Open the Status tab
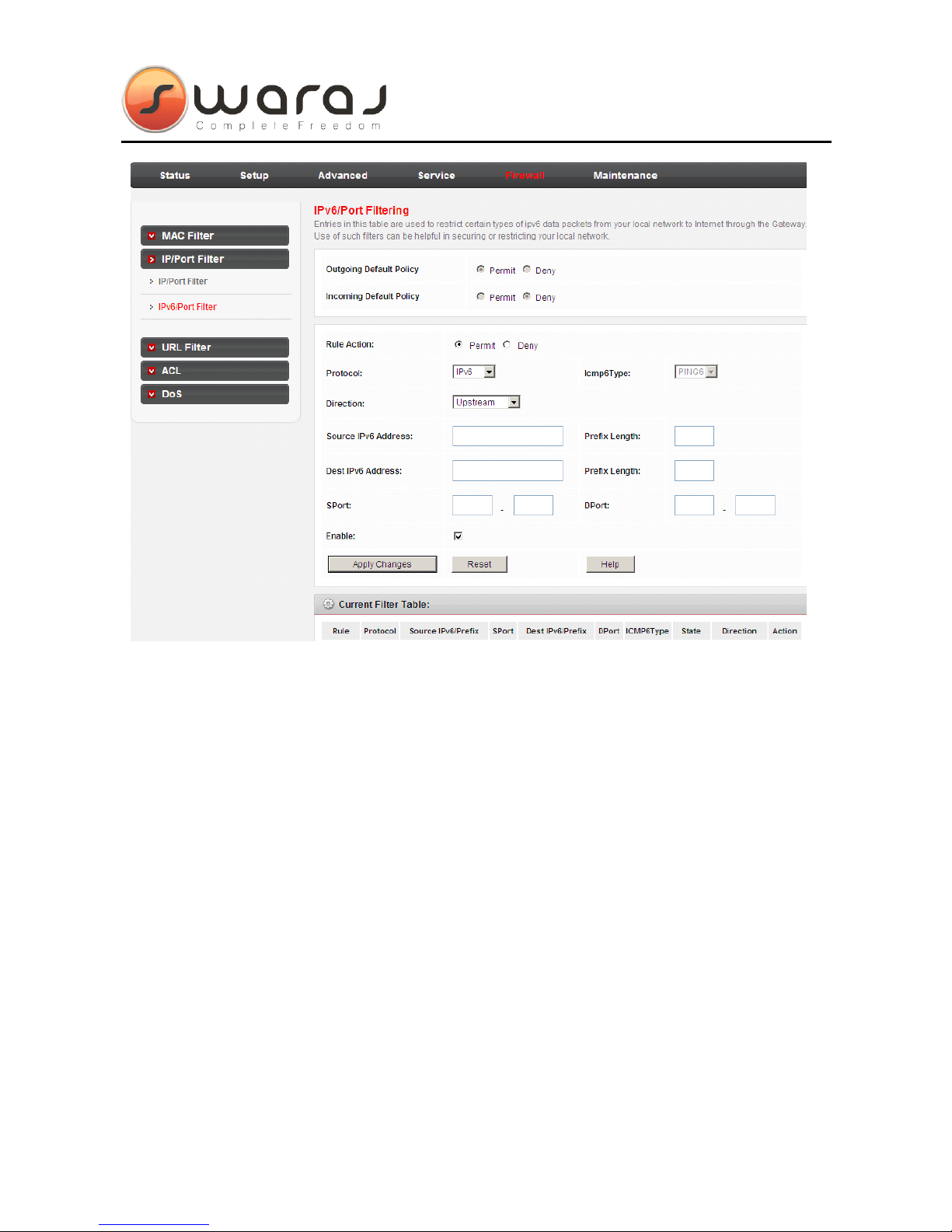 tap(175, 176)
